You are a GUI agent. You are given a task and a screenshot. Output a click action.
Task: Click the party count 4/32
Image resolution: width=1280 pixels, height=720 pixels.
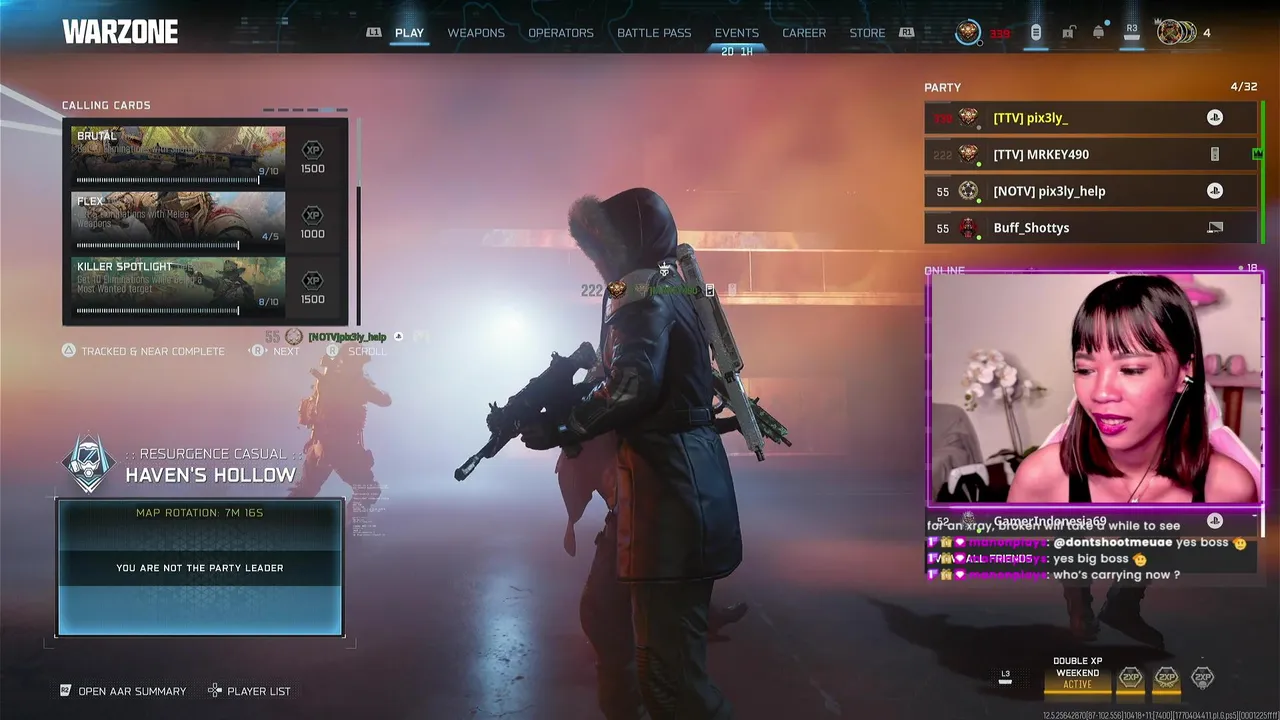coord(1243,87)
